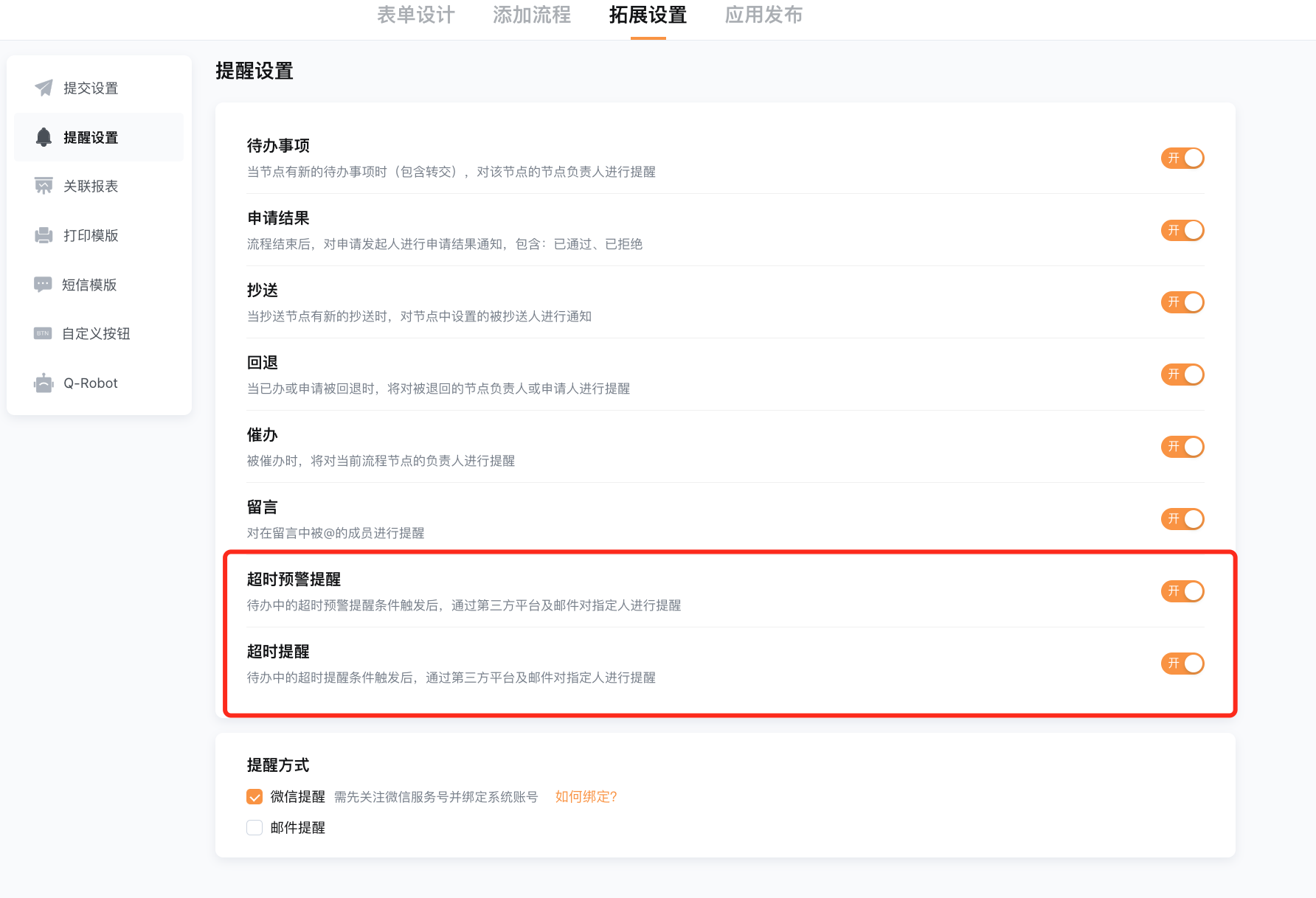Click the 回退 title text
1316x898 pixels.
pyautogui.click(x=263, y=363)
